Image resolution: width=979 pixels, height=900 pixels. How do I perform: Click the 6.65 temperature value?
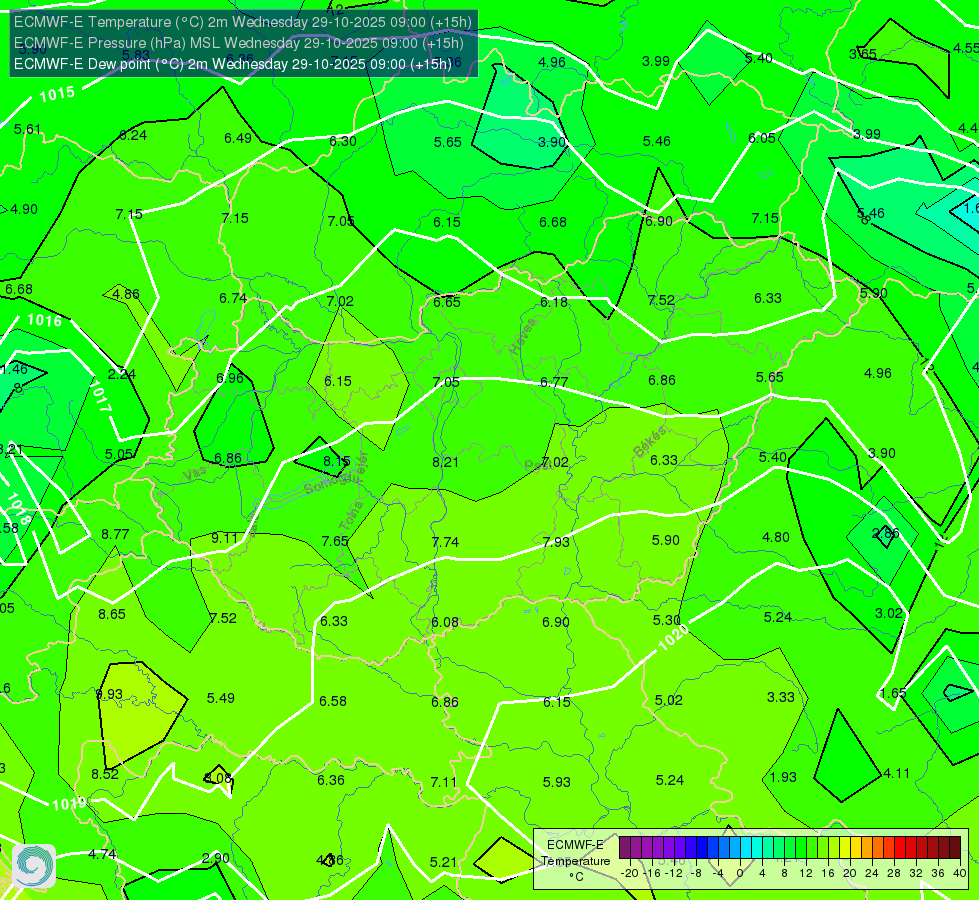click(x=447, y=302)
